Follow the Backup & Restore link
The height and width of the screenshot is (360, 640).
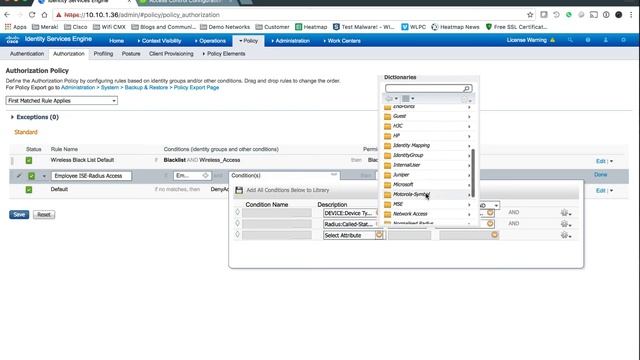click(146, 87)
